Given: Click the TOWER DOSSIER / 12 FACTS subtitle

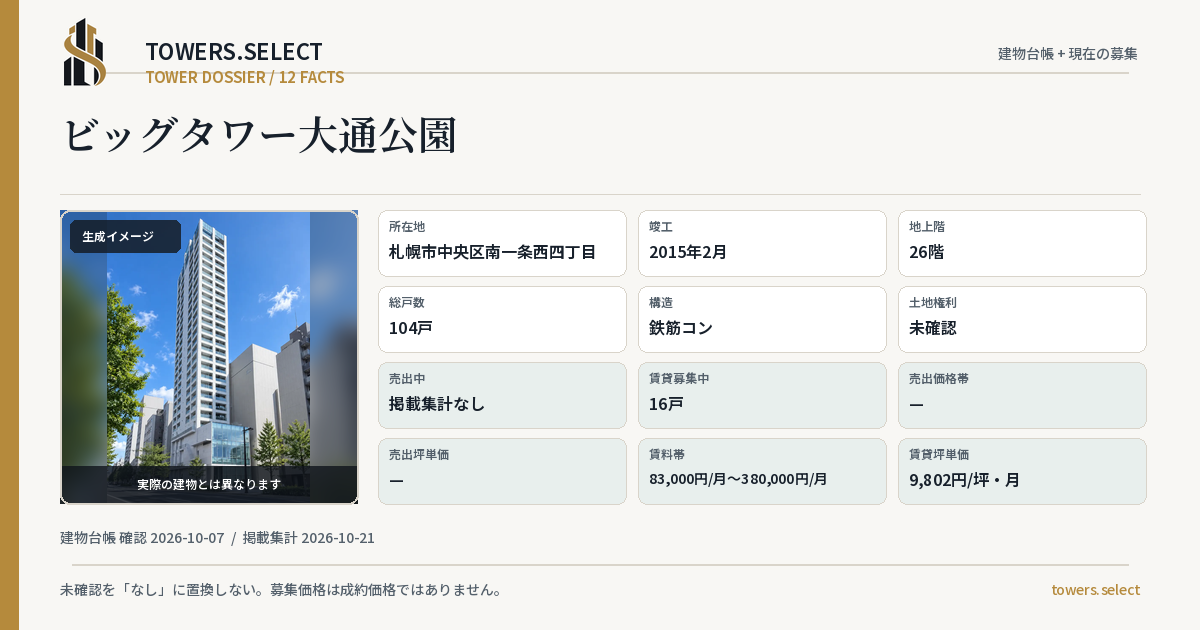Looking at the screenshot, I should click(245, 77).
